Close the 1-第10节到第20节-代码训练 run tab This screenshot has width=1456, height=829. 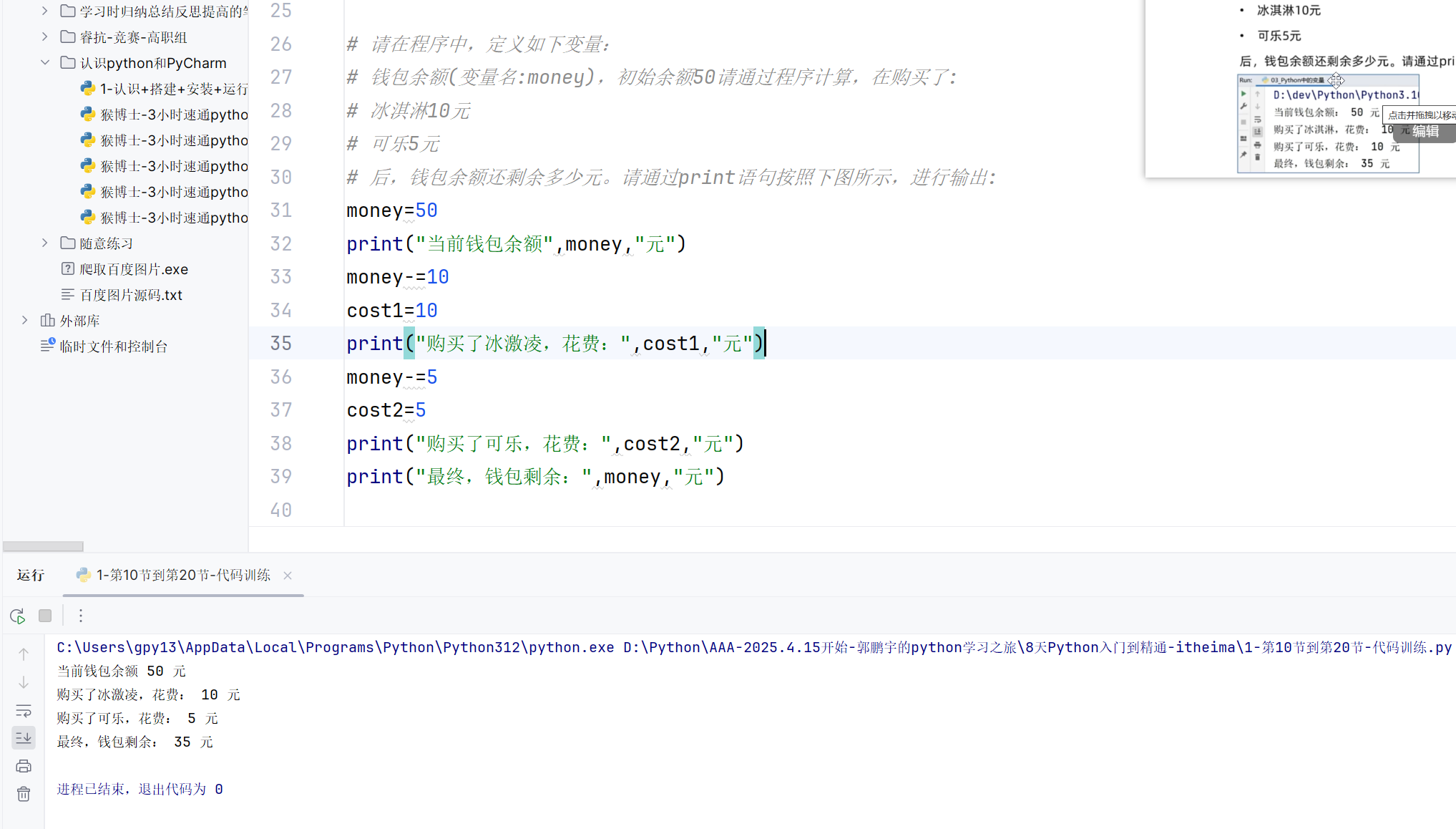pos(288,576)
